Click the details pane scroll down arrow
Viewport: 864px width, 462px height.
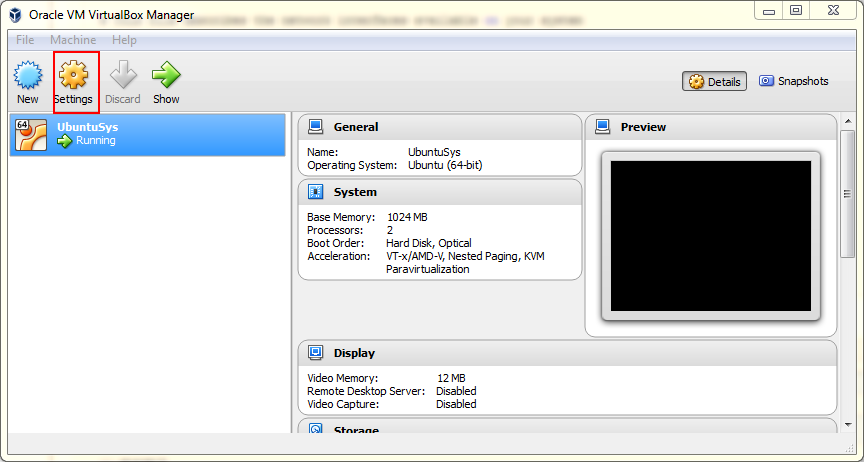[847, 422]
